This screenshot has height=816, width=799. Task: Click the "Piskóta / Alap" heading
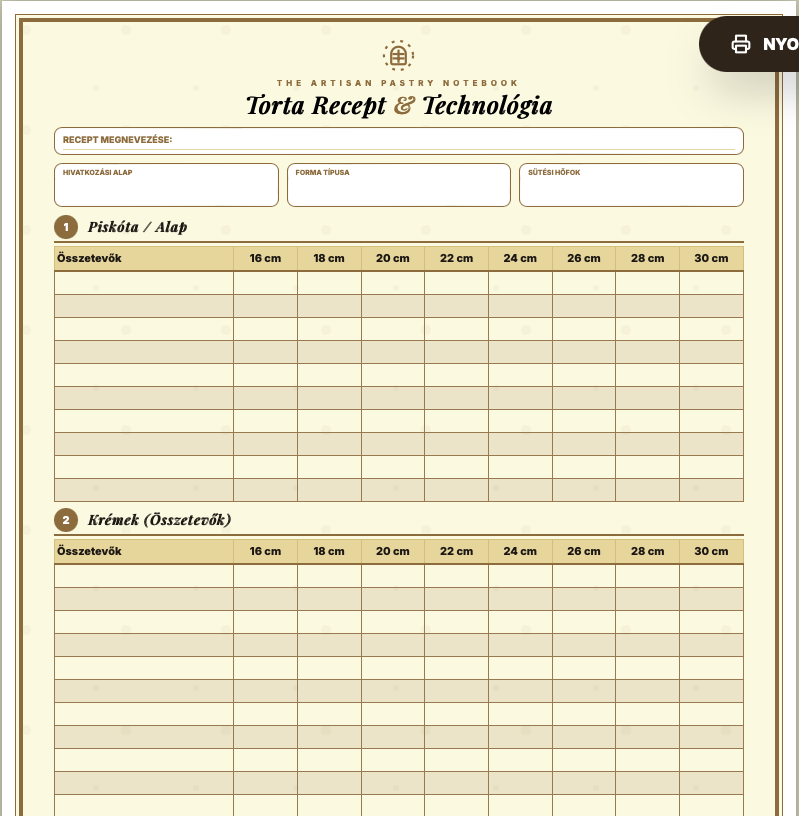click(x=137, y=227)
